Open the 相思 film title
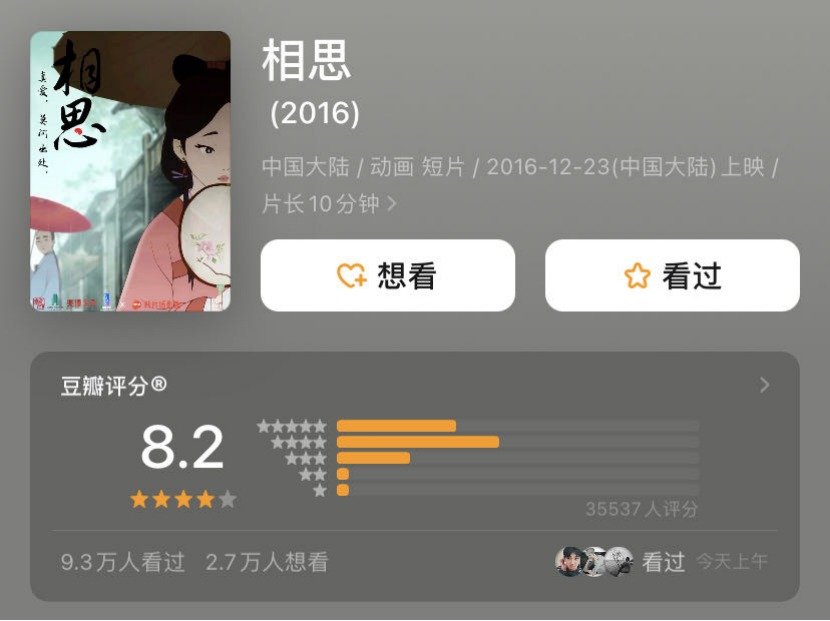 point(306,60)
